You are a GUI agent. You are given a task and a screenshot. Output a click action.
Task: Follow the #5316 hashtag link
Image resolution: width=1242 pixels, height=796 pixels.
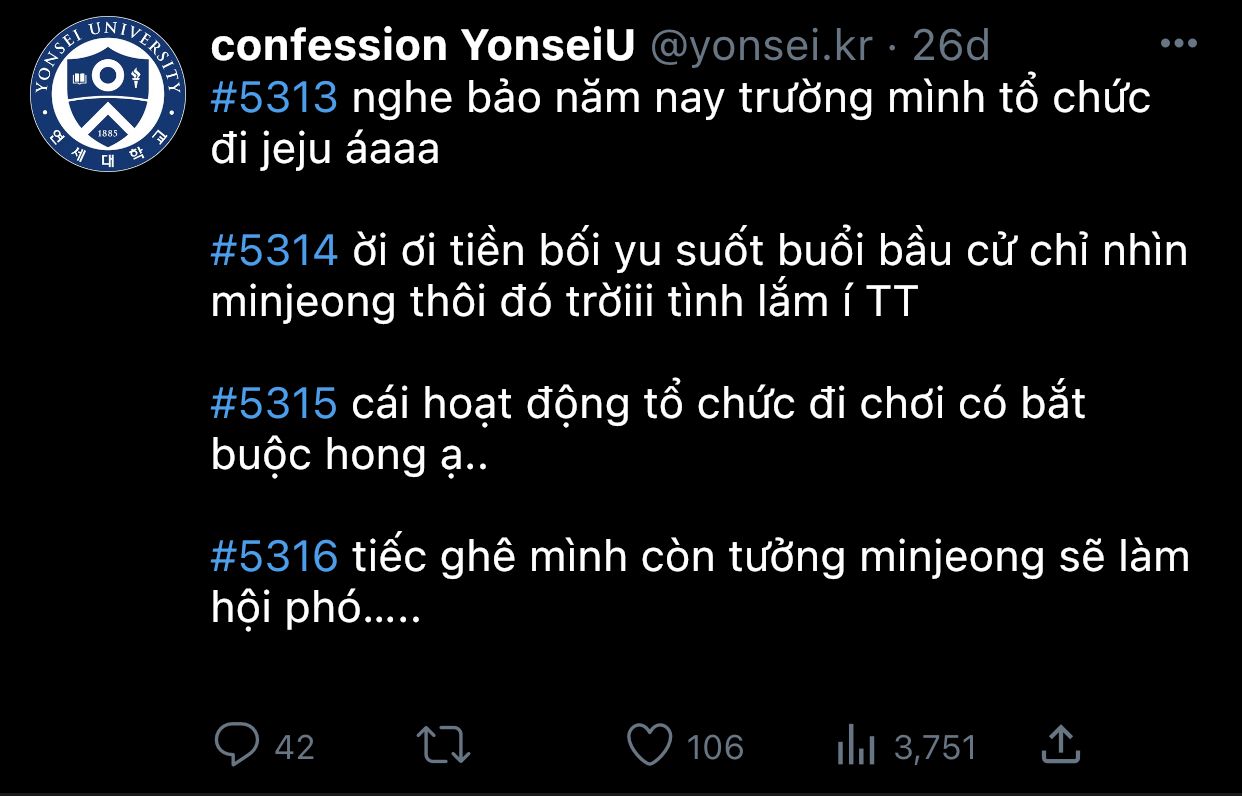(x=274, y=556)
